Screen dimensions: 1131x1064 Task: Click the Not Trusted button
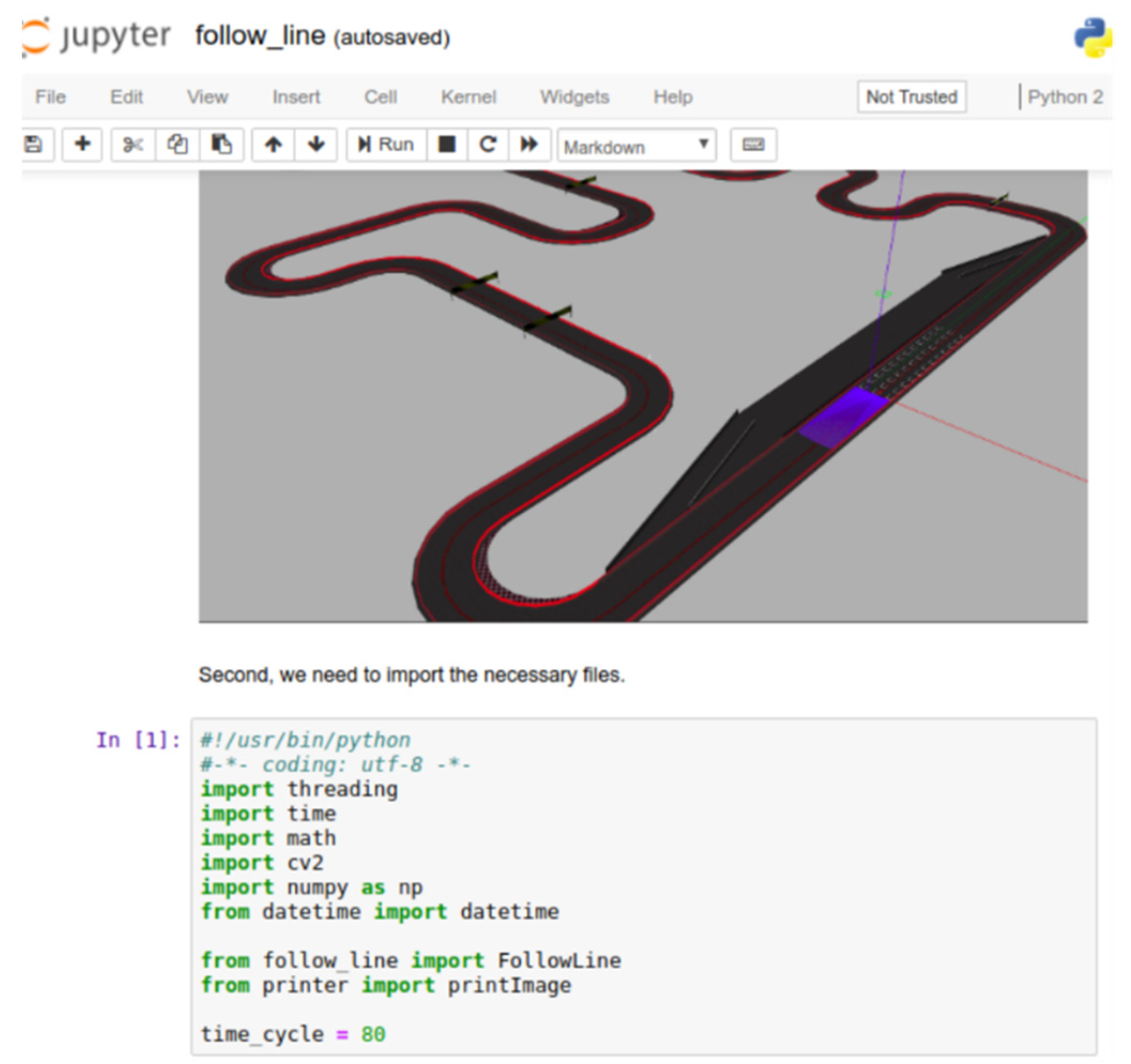tap(911, 97)
